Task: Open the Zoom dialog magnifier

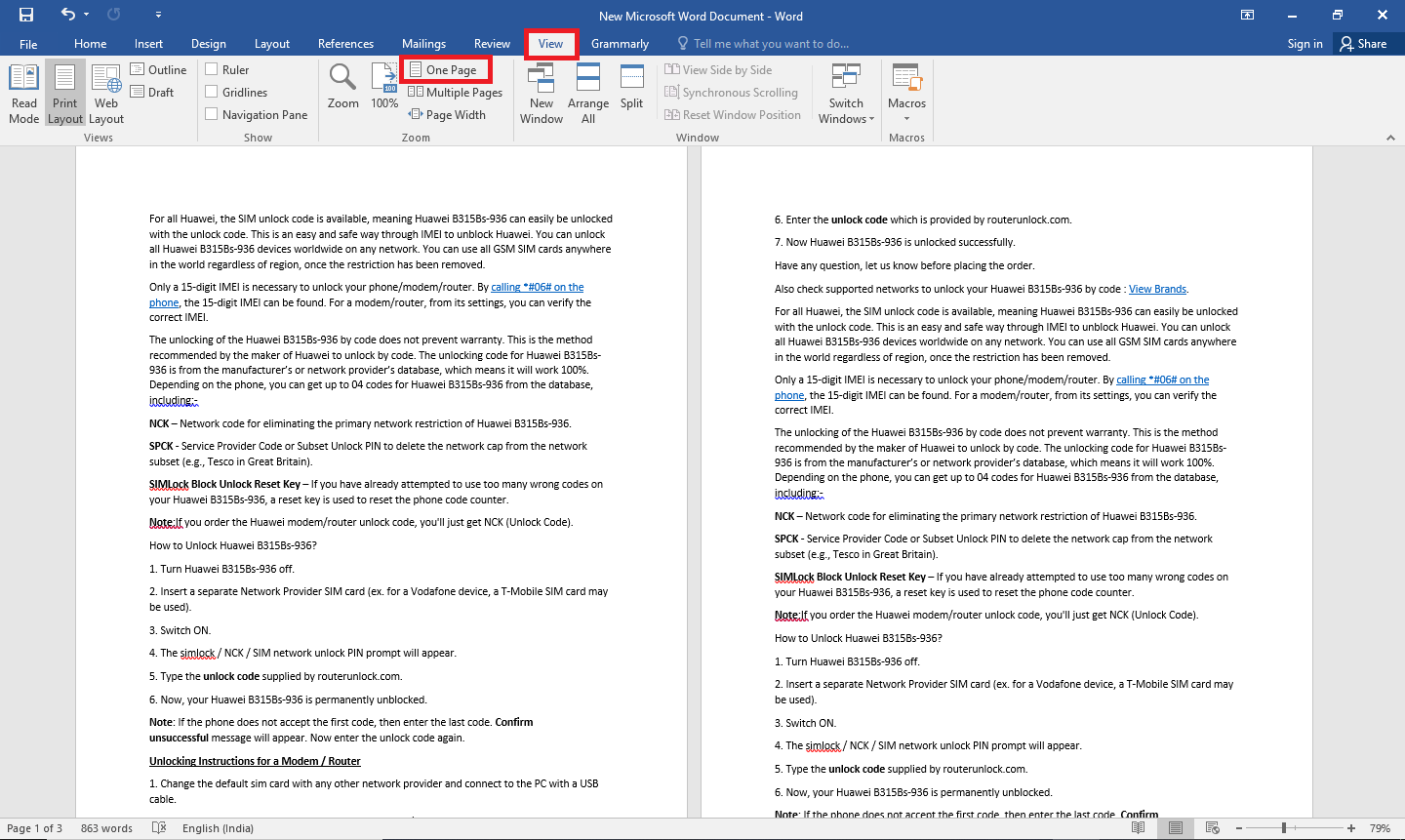Action: [x=342, y=86]
